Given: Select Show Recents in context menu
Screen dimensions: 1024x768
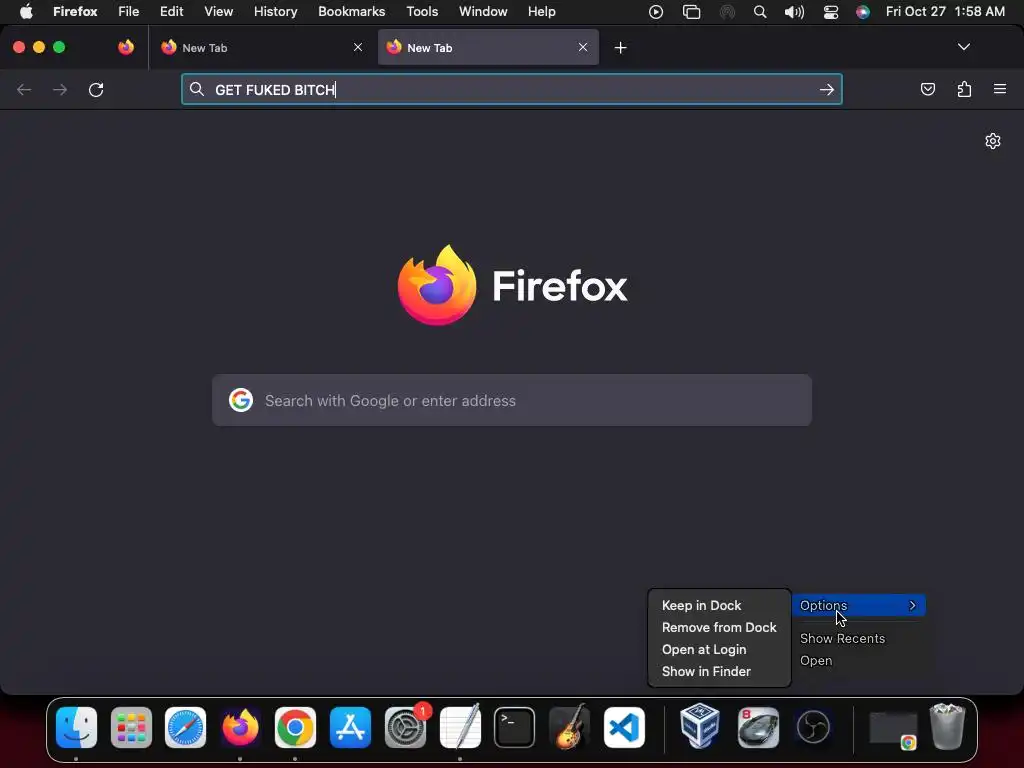Looking at the screenshot, I should [858, 639].
